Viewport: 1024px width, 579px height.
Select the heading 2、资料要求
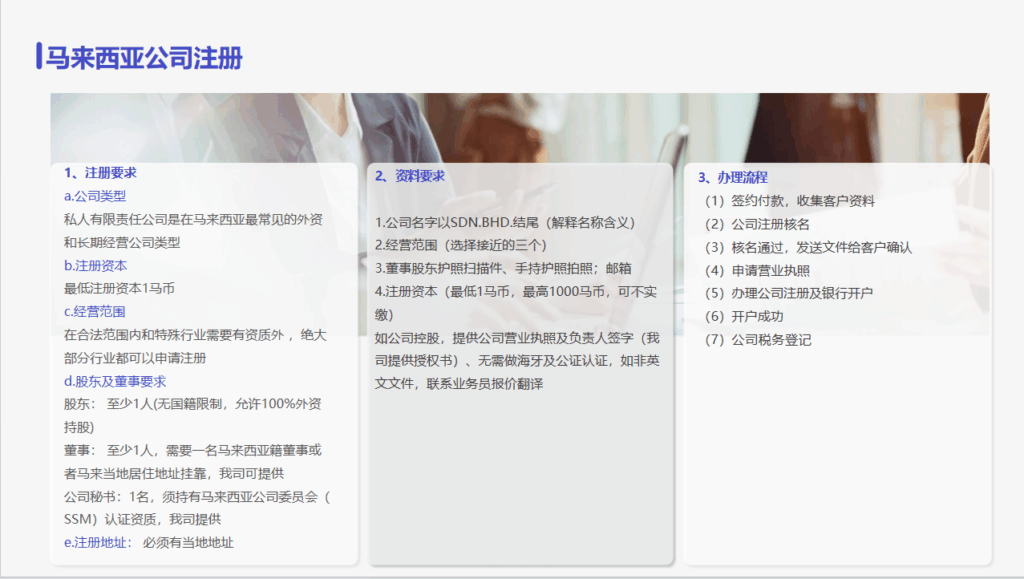coord(410,176)
